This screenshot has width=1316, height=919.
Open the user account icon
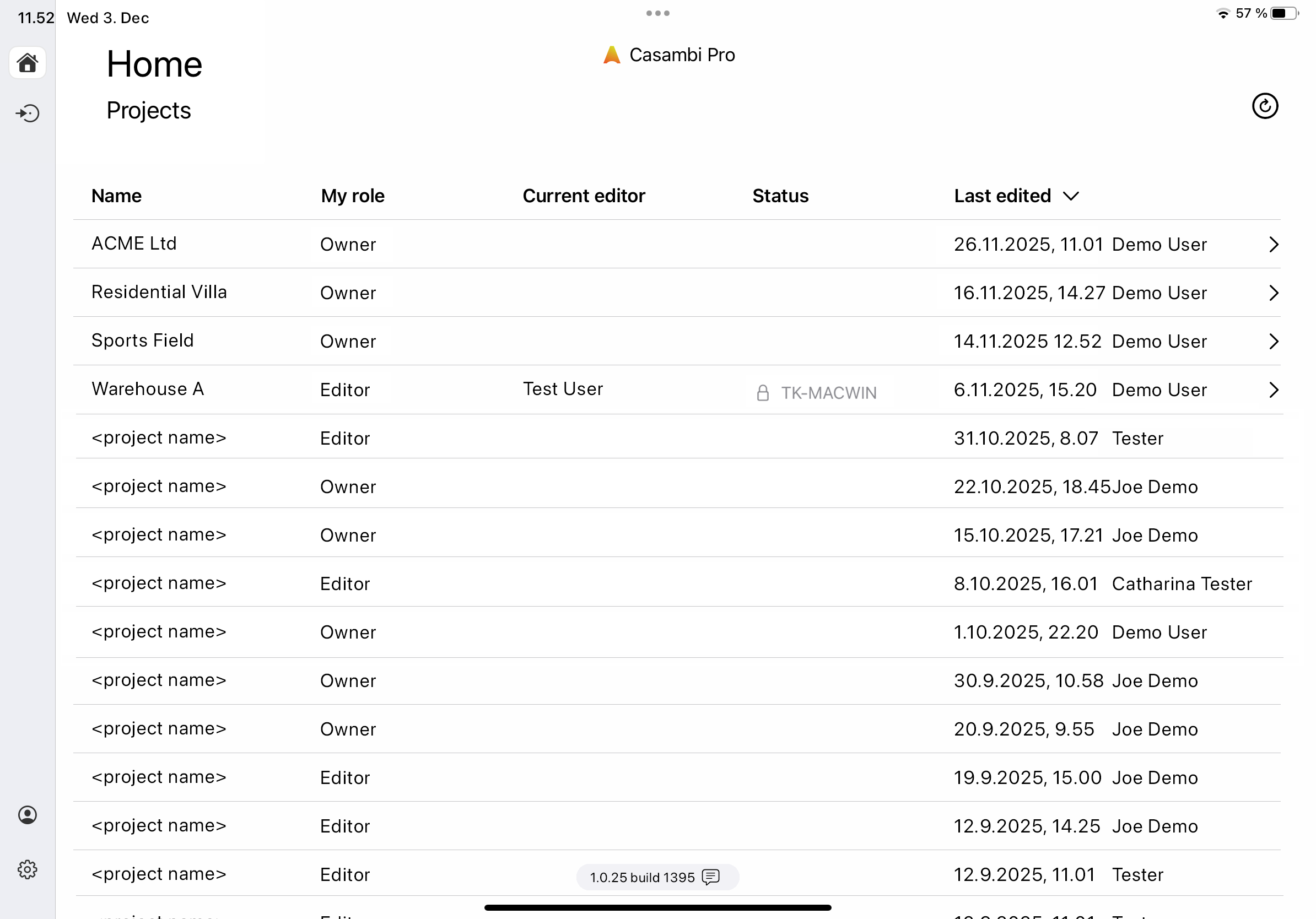28,815
